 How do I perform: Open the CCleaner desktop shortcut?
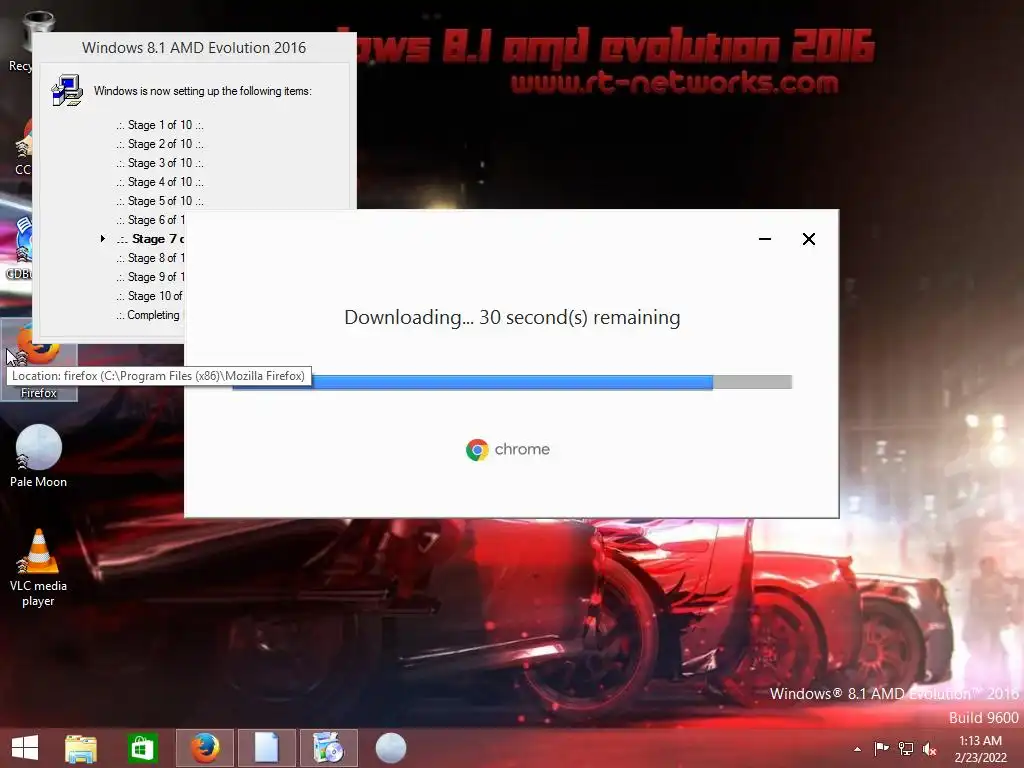click(22, 148)
